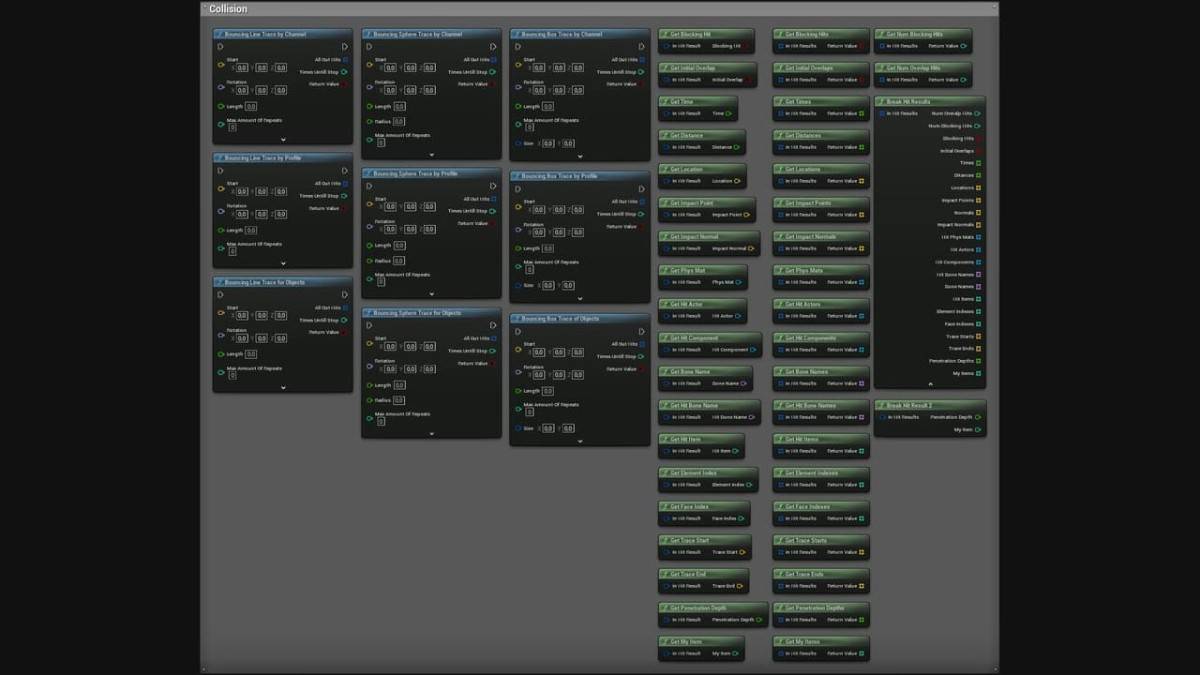Click Size Y field in Bouncing Box Trace by Profile
1200x675 pixels.
(x=568, y=285)
